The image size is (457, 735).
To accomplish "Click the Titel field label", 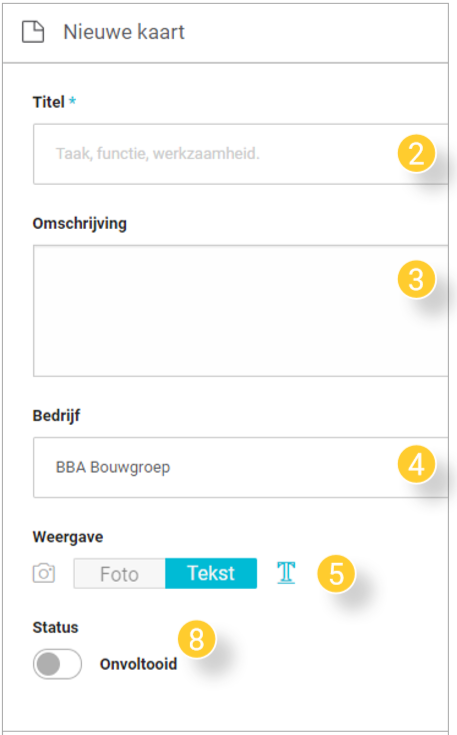I will pos(48,102).
